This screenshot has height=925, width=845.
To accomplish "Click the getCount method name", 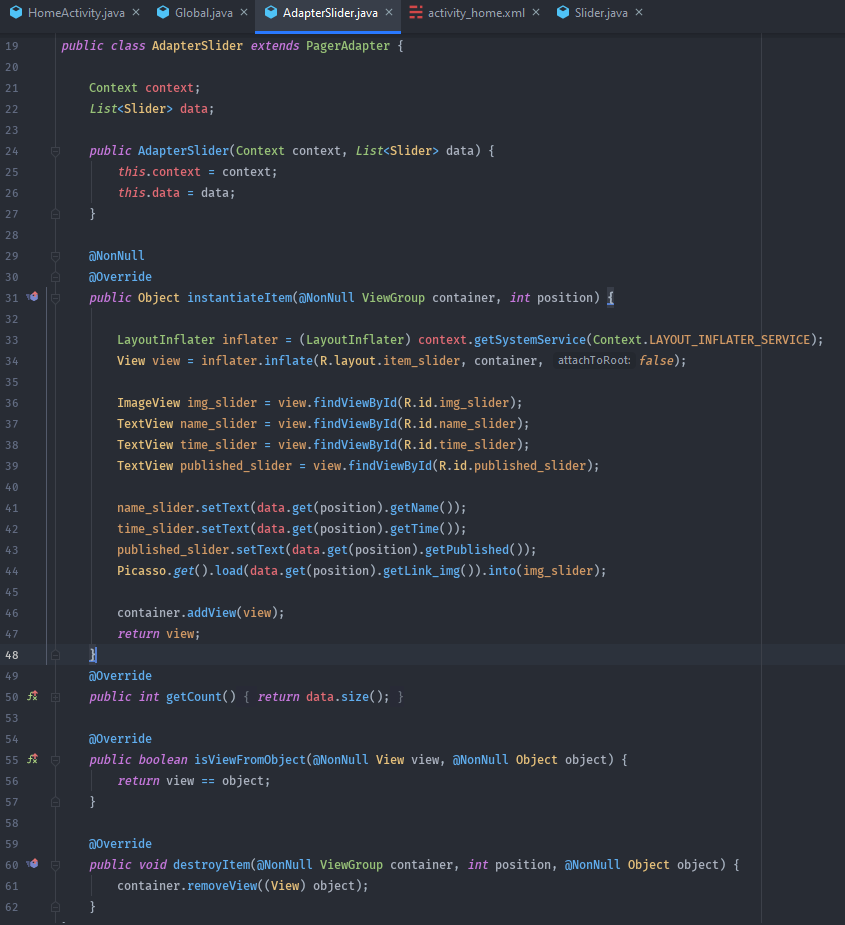I will coord(194,696).
